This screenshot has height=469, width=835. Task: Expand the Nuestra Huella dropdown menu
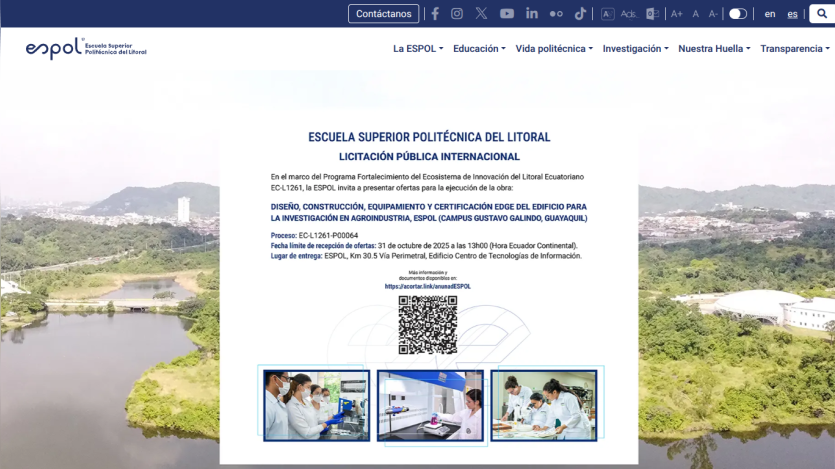[714, 48]
